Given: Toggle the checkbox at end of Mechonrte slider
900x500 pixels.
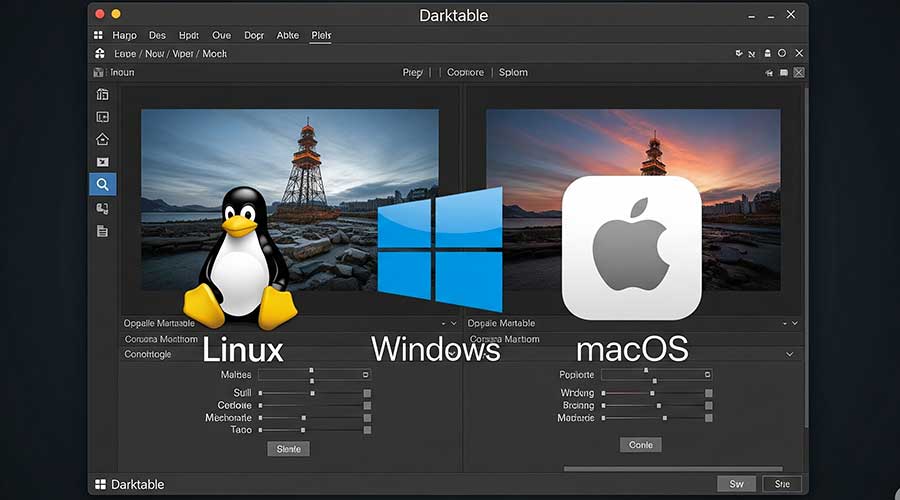Looking at the screenshot, I should click(367, 418).
